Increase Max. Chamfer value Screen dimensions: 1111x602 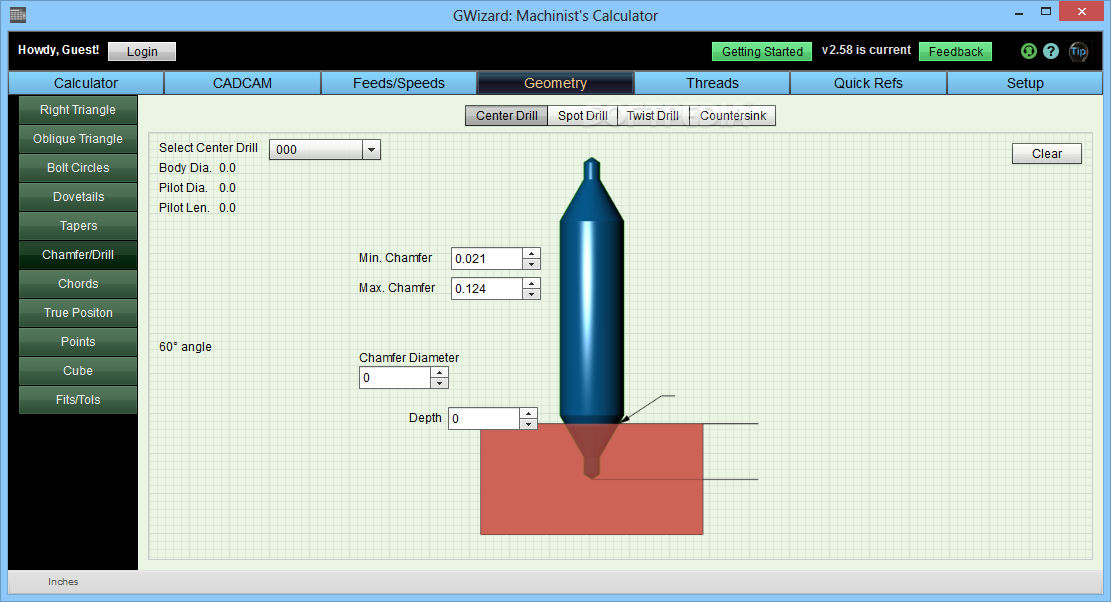pos(531,283)
